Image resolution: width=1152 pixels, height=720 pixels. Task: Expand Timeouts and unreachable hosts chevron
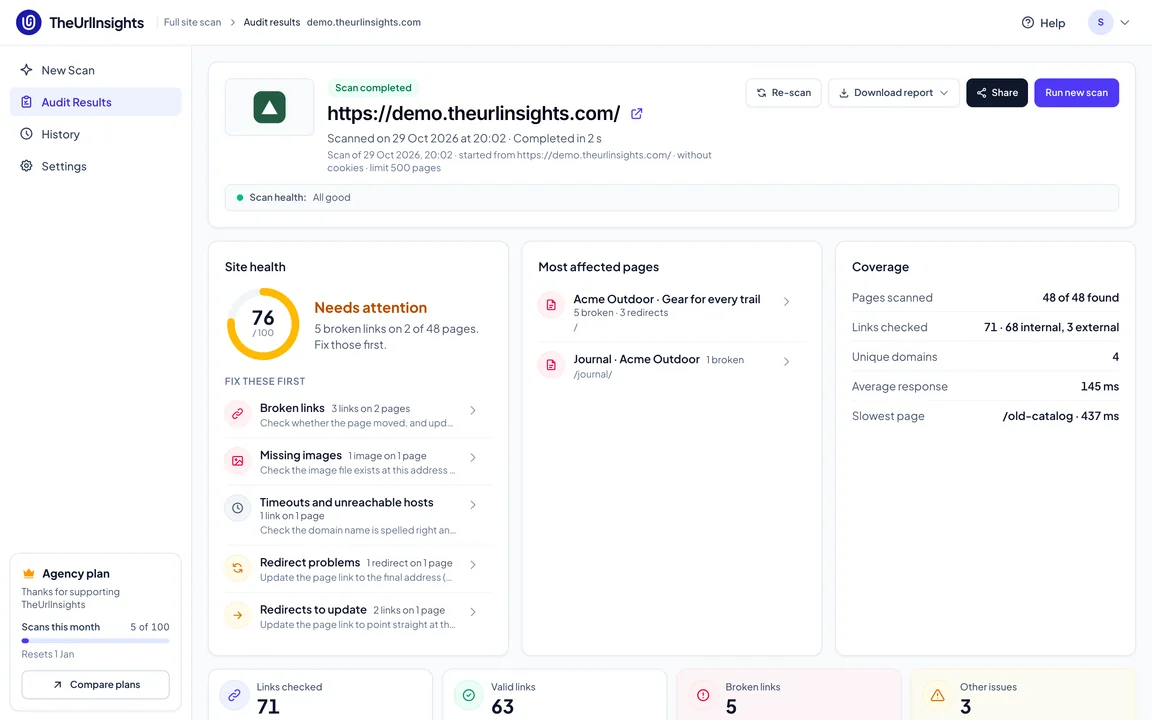pyautogui.click(x=473, y=505)
